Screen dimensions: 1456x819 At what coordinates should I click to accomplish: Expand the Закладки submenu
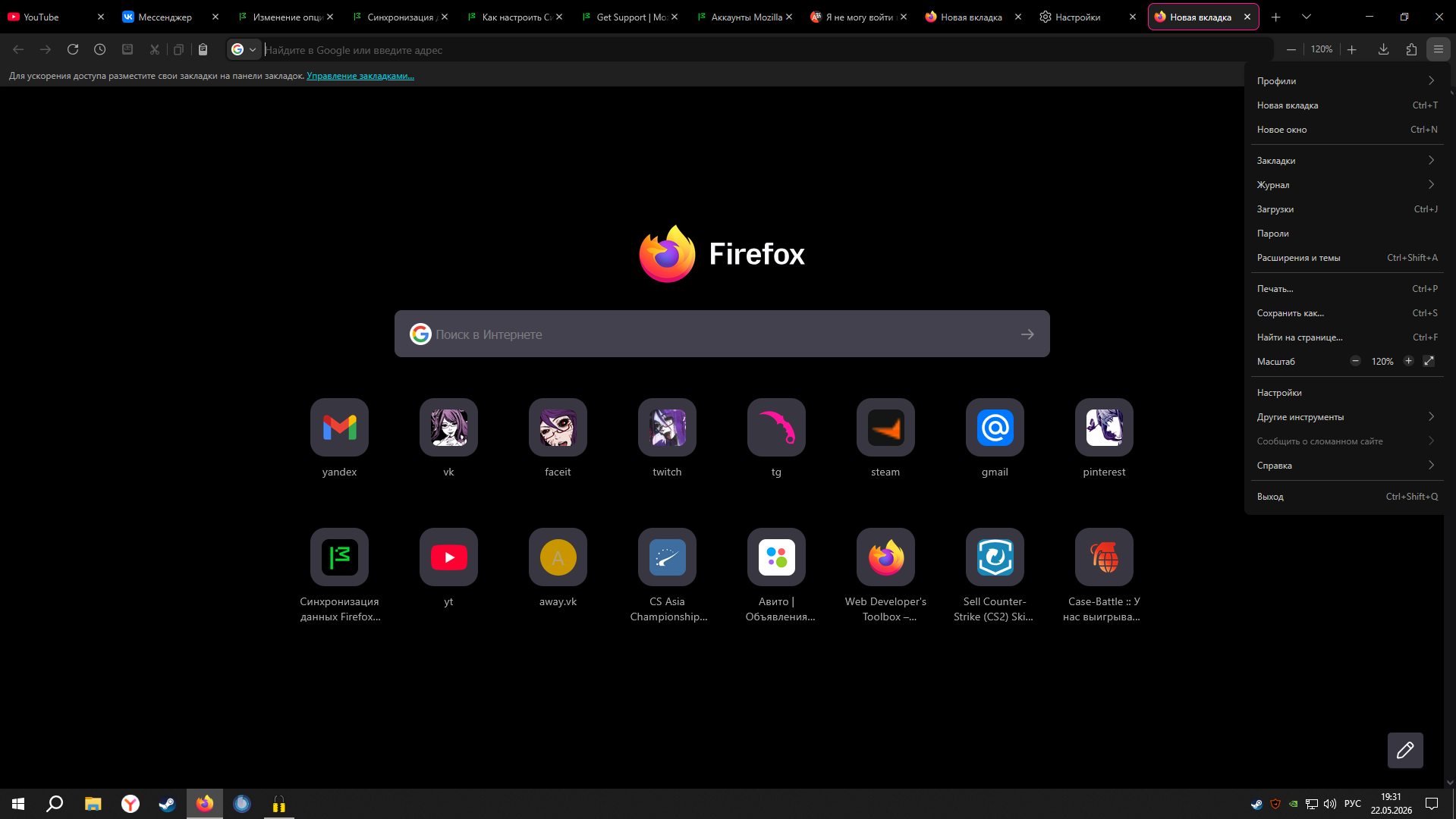pos(1347,161)
